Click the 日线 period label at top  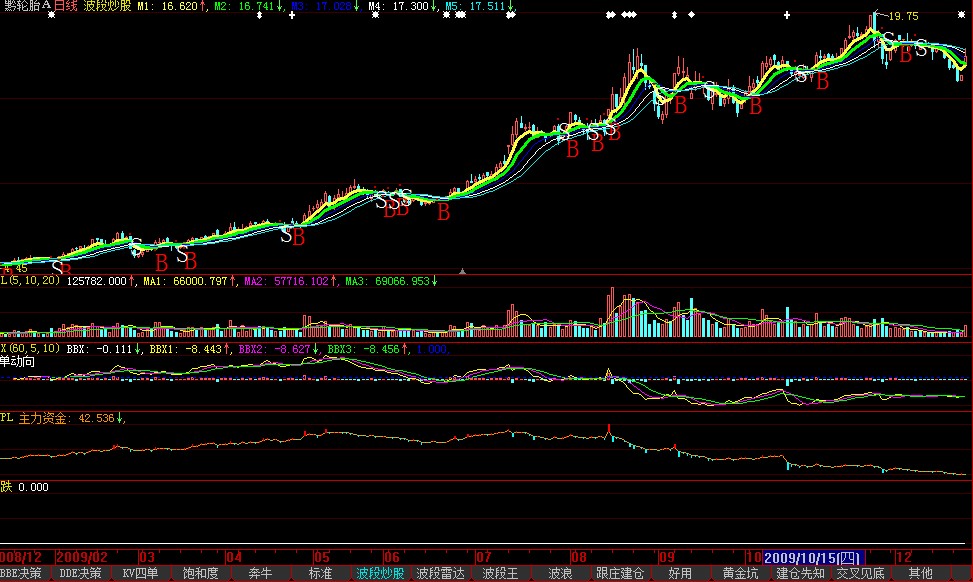click(x=66, y=6)
